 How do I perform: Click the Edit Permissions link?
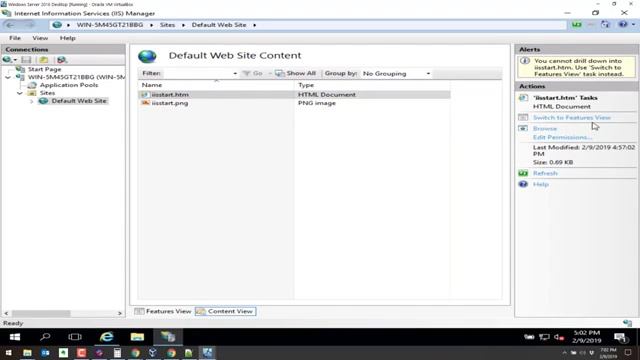point(562,137)
